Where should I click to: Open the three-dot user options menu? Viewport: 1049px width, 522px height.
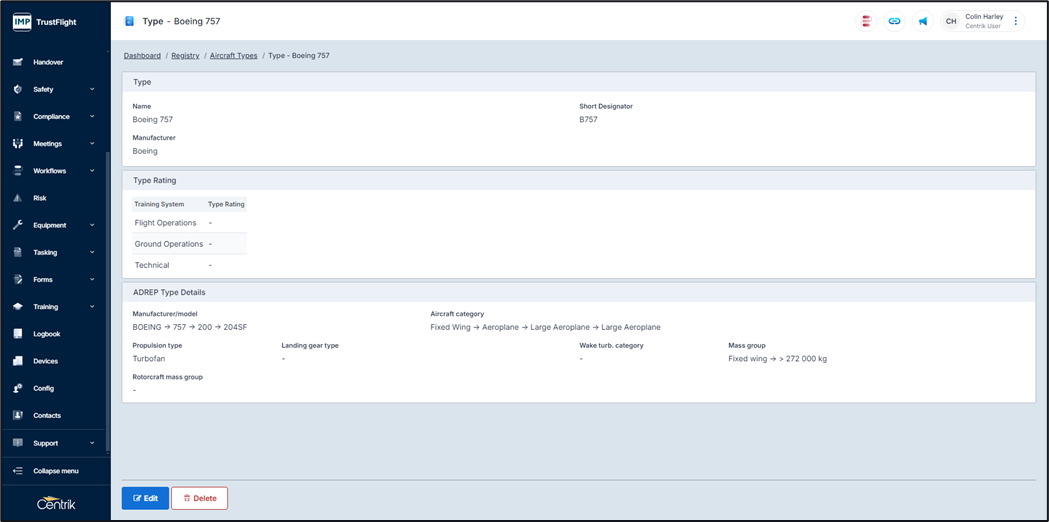pyautogui.click(x=1016, y=21)
